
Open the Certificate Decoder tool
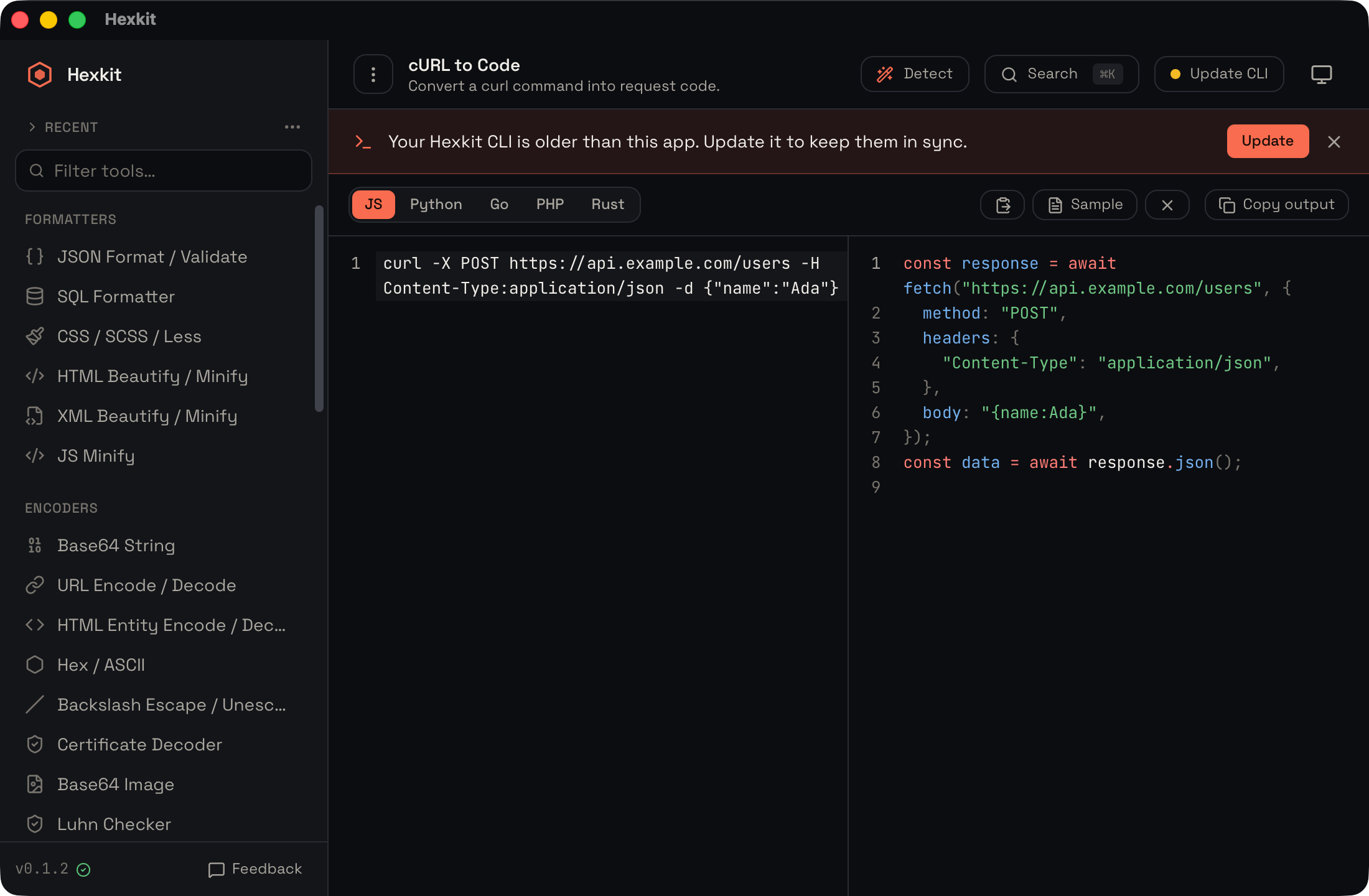point(163,745)
